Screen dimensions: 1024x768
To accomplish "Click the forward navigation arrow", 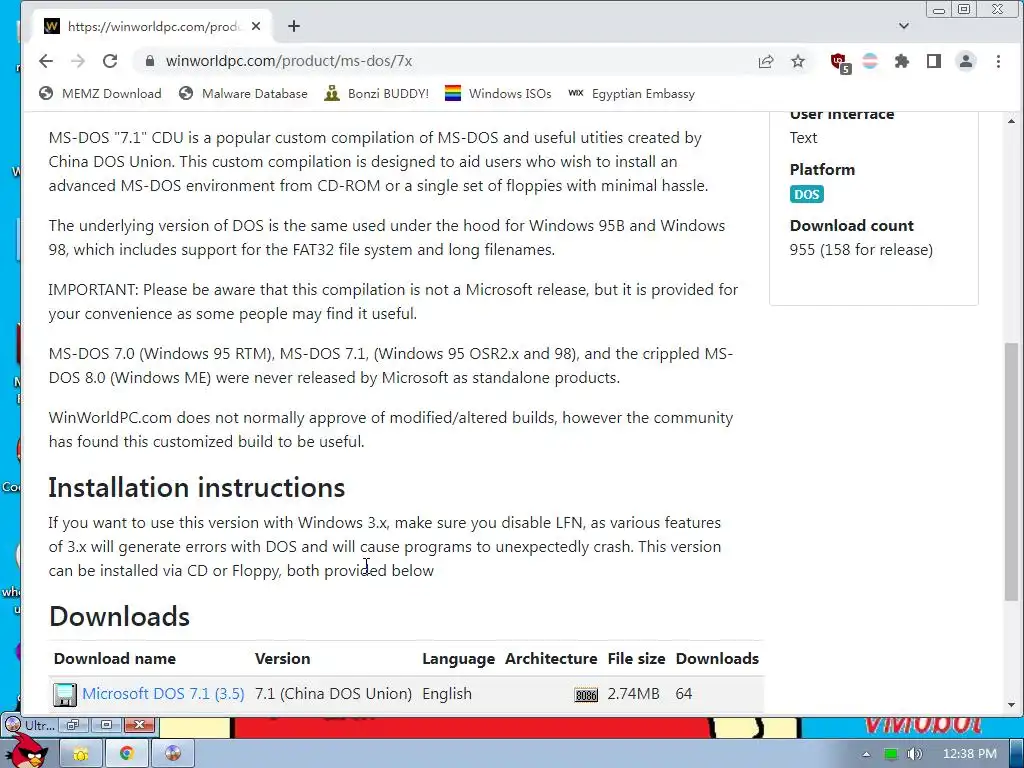I will (x=78, y=61).
